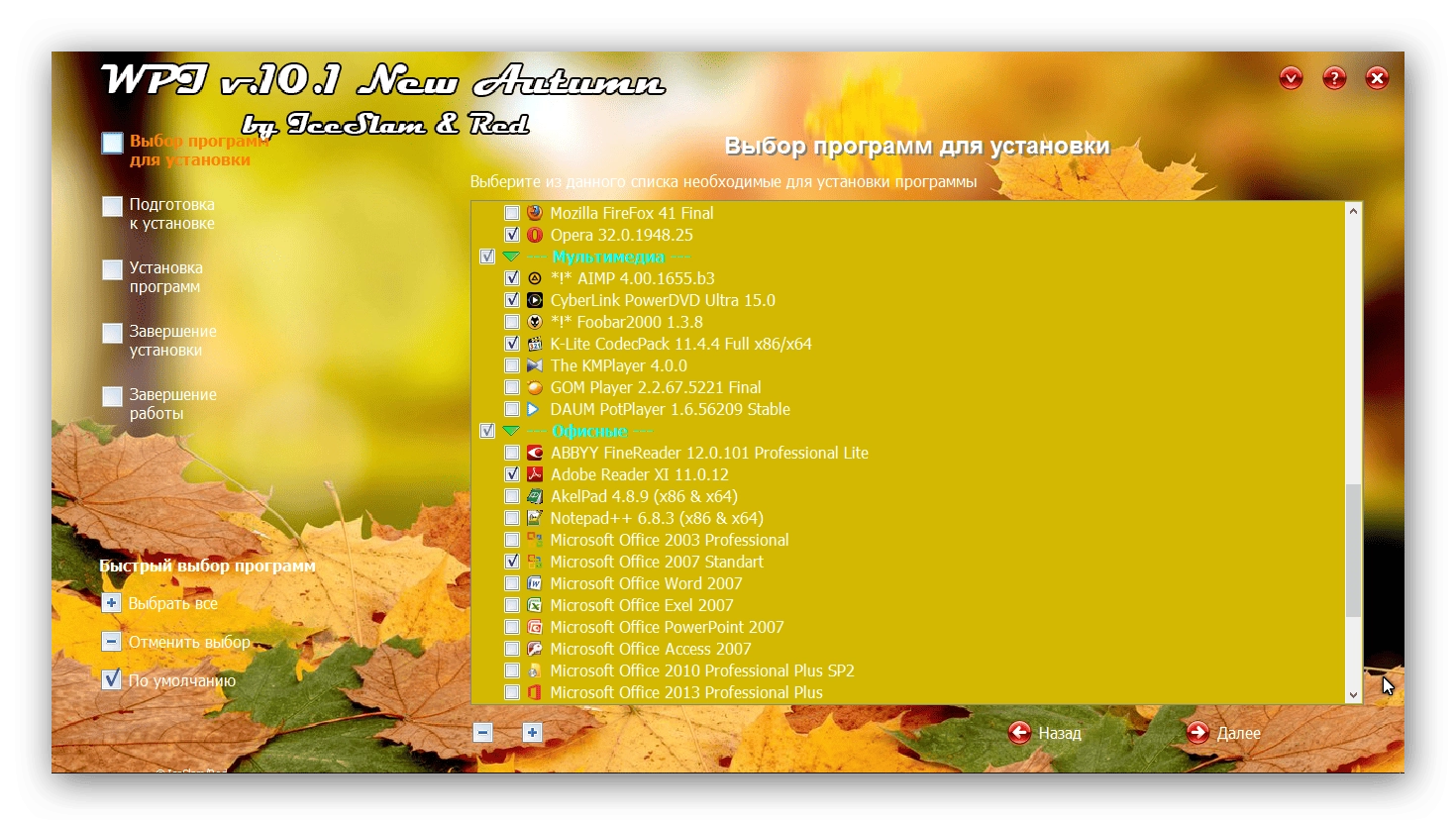Click the K-Lite CodecPack icon
Screen dimensions: 1456x825
coord(535,344)
